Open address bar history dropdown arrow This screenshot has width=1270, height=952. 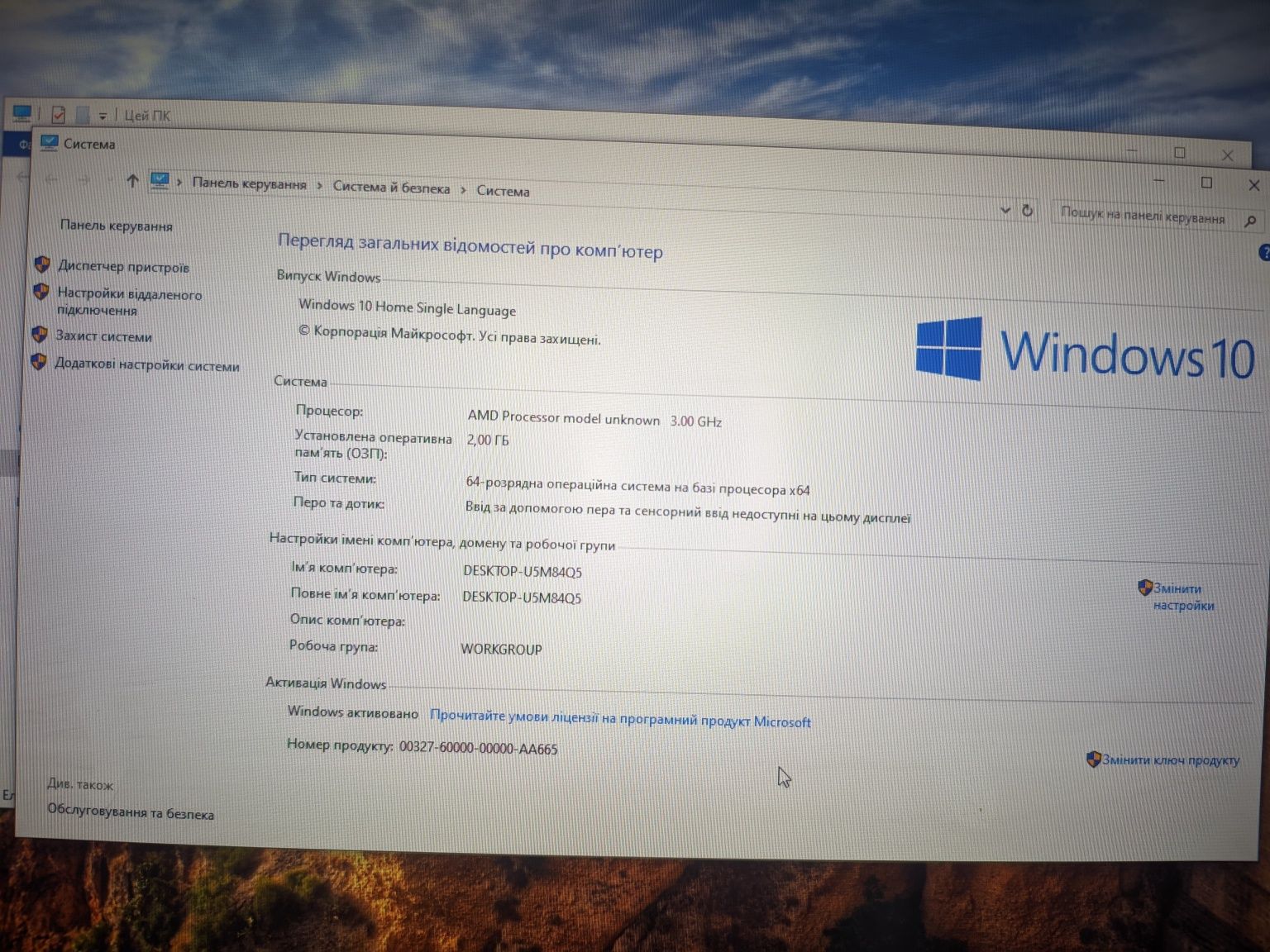(1005, 210)
